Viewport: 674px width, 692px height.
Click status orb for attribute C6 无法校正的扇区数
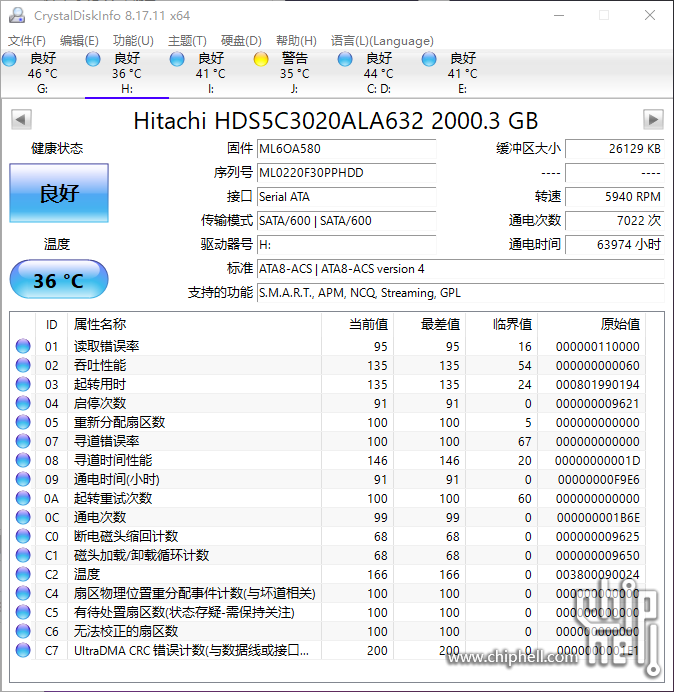coord(23,631)
